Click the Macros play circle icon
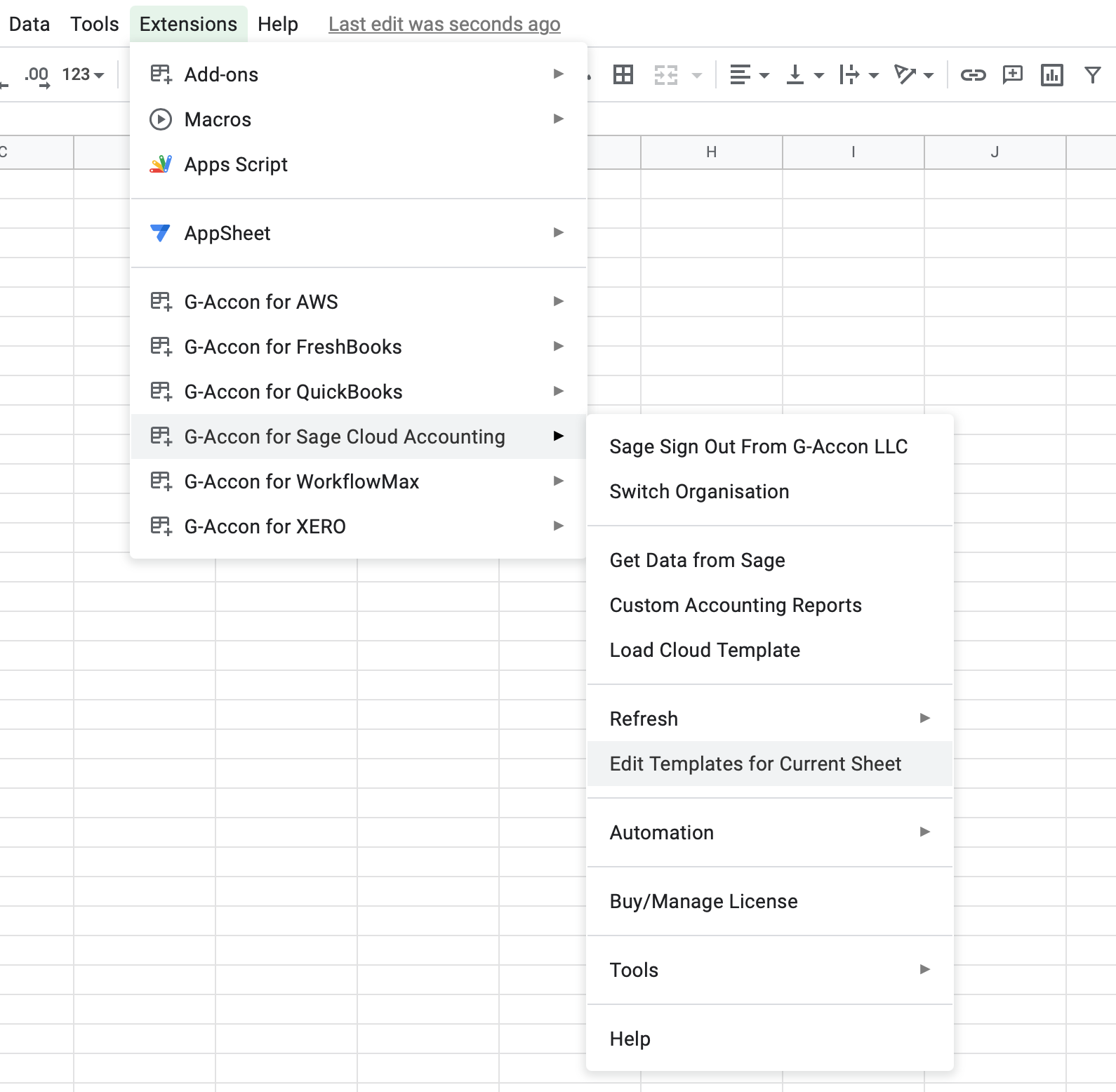 click(161, 119)
